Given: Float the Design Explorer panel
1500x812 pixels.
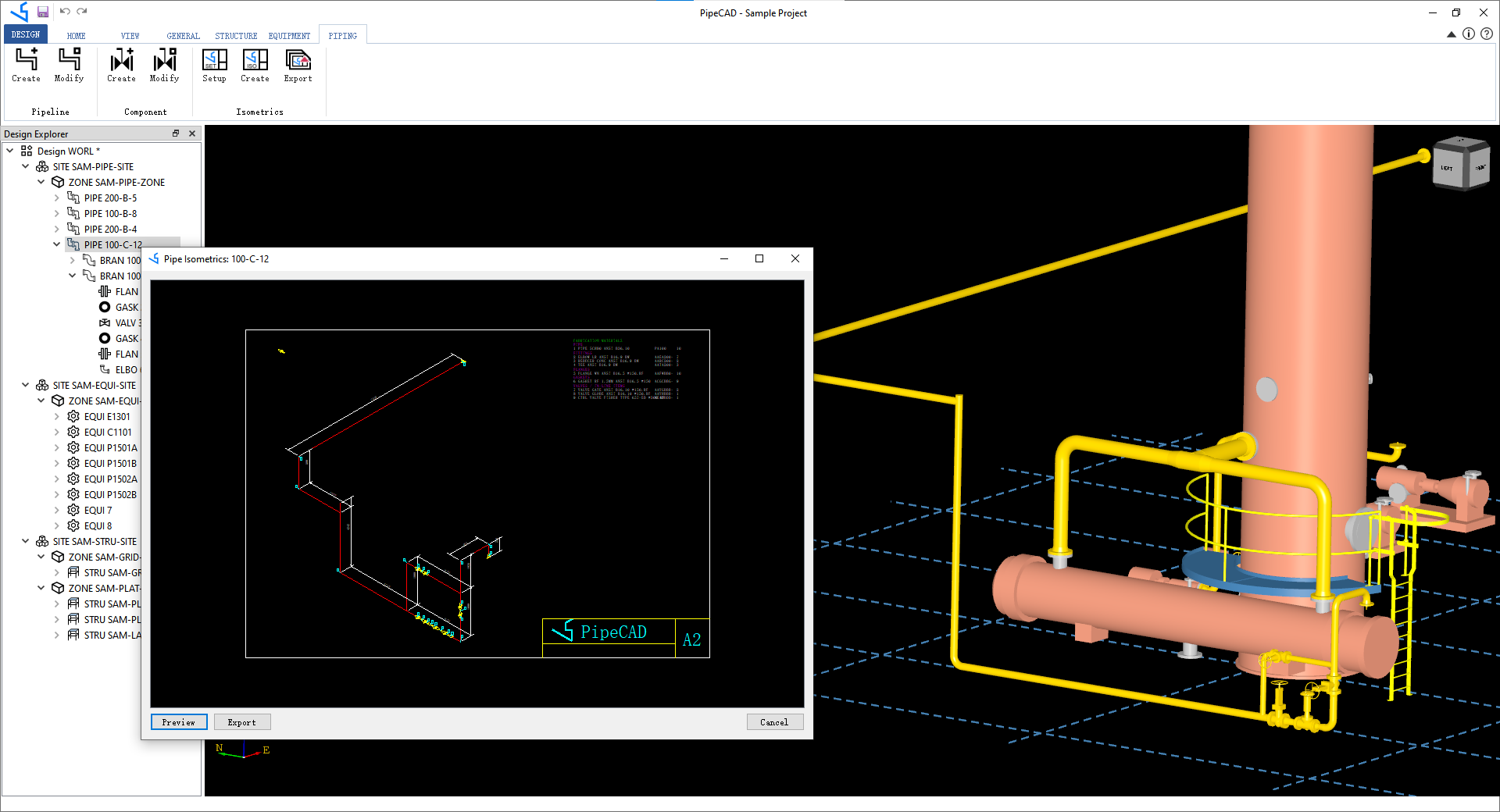Looking at the screenshot, I should [x=176, y=134].
